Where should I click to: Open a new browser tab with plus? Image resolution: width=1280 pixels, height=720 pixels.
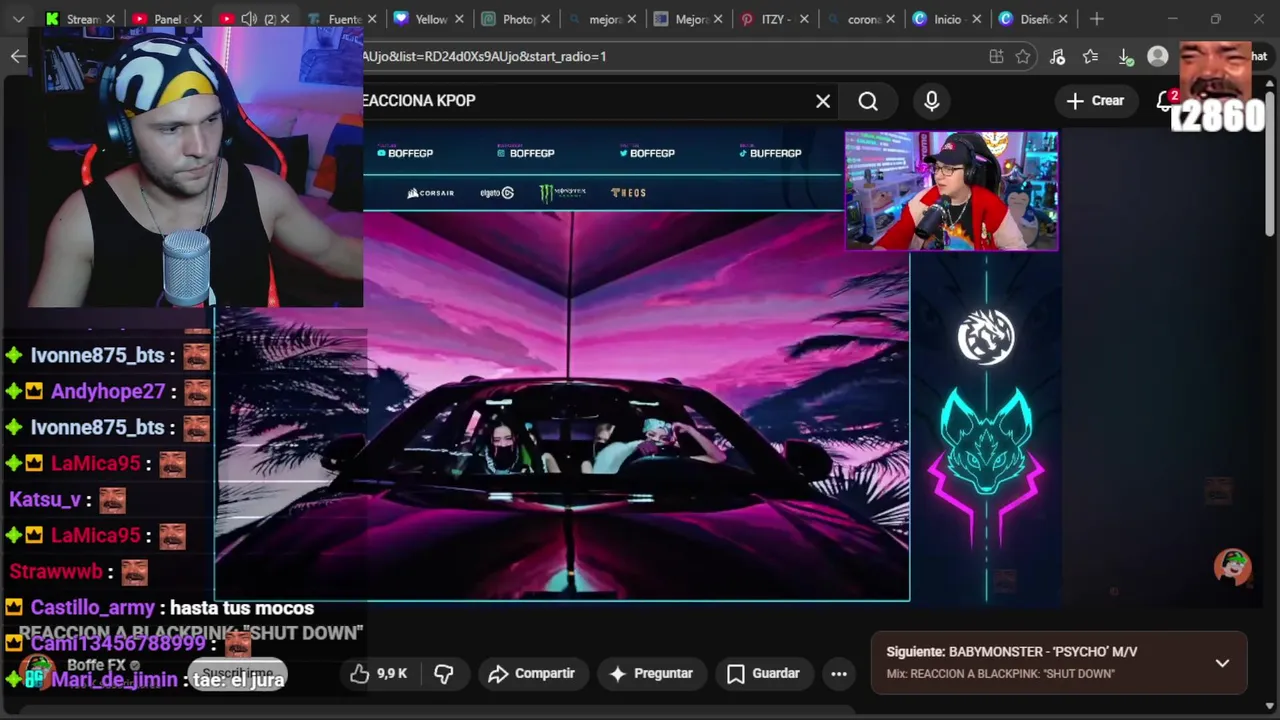click(1097, 19)
